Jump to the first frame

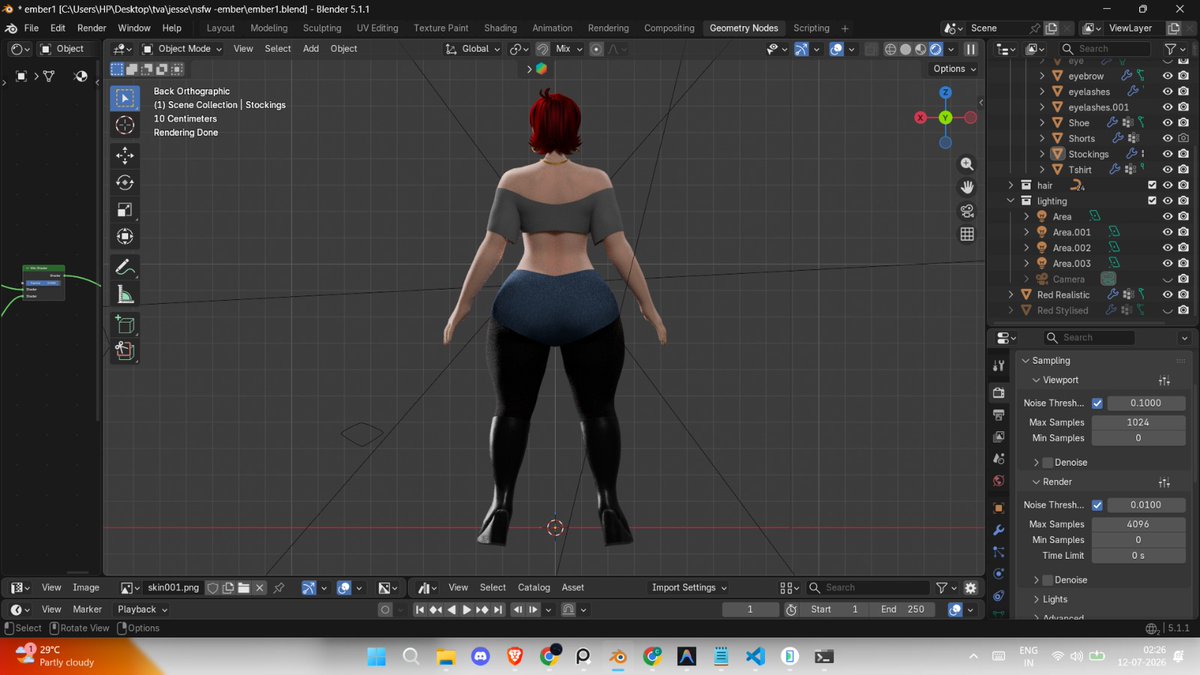click(x=421, y=609)
